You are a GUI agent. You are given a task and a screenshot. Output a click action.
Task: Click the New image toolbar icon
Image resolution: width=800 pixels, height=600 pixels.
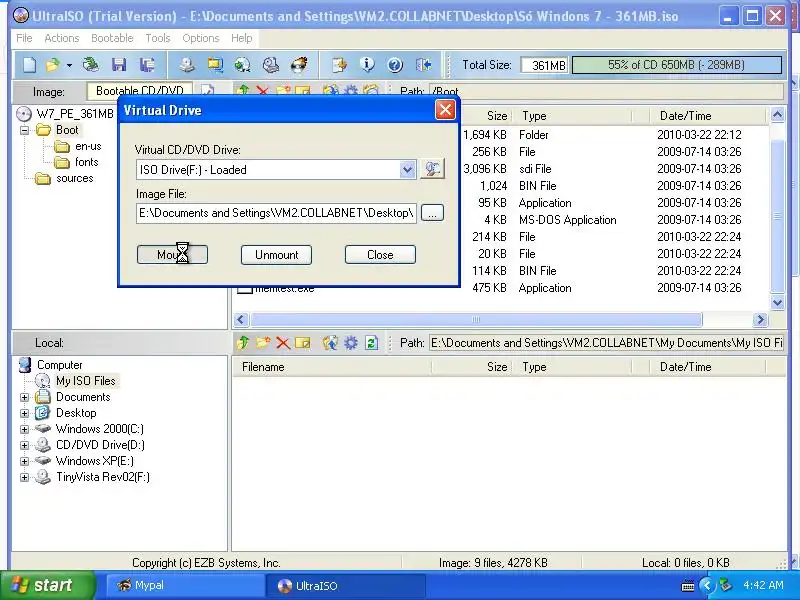[29, 65]
